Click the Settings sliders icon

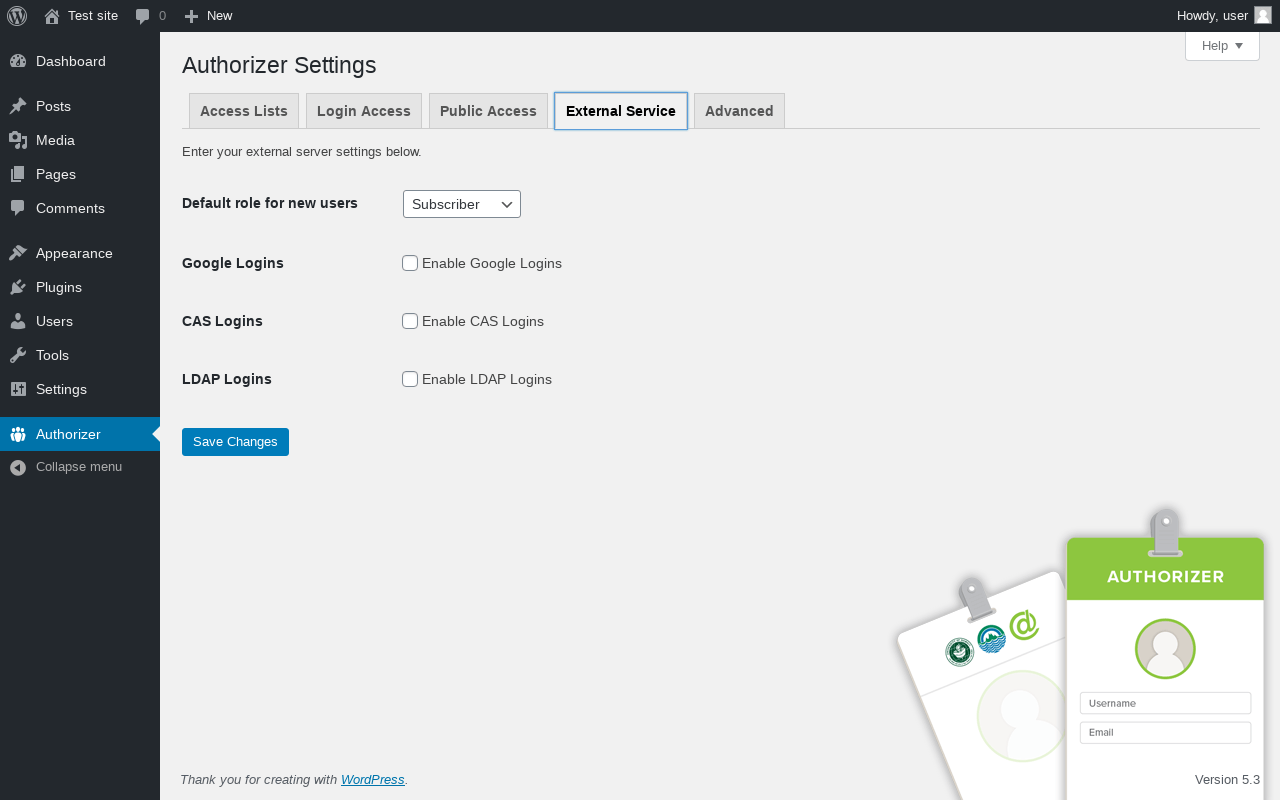tap(18, 389)
